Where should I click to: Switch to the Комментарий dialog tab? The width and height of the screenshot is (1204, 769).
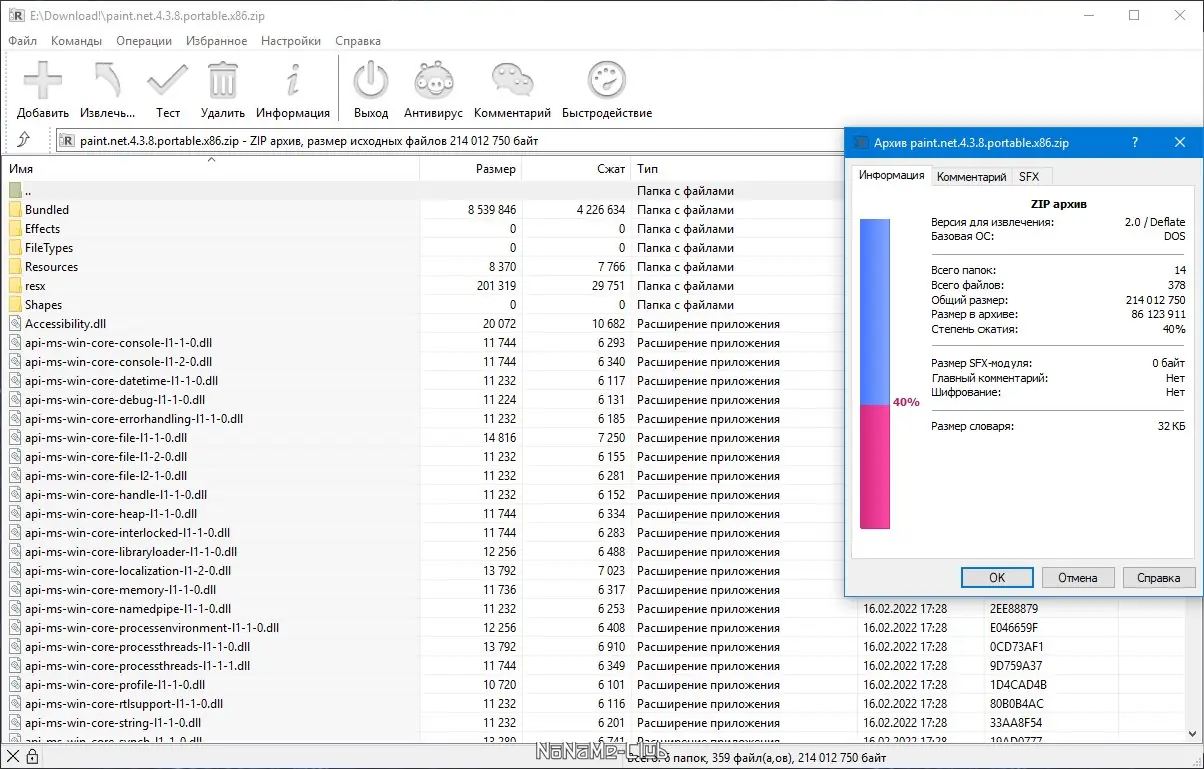coord(971,177)
